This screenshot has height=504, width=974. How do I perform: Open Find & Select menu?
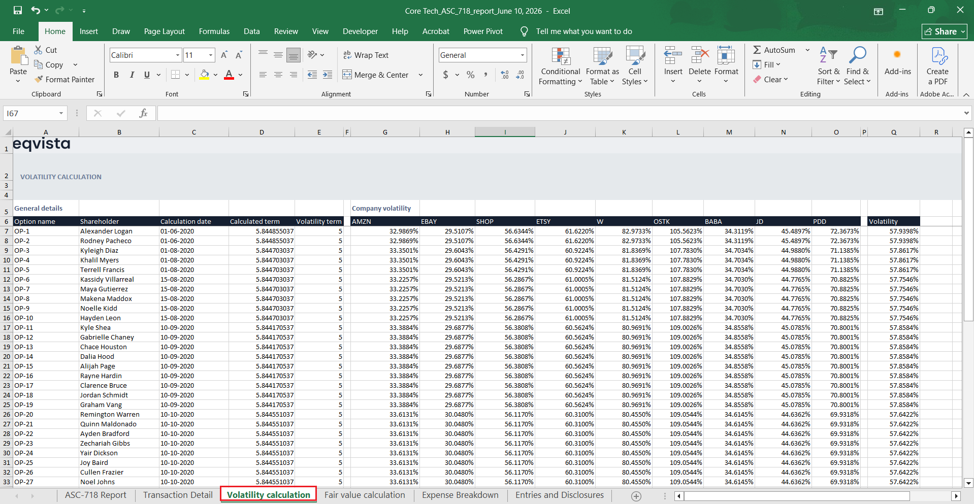click(857, 66)
